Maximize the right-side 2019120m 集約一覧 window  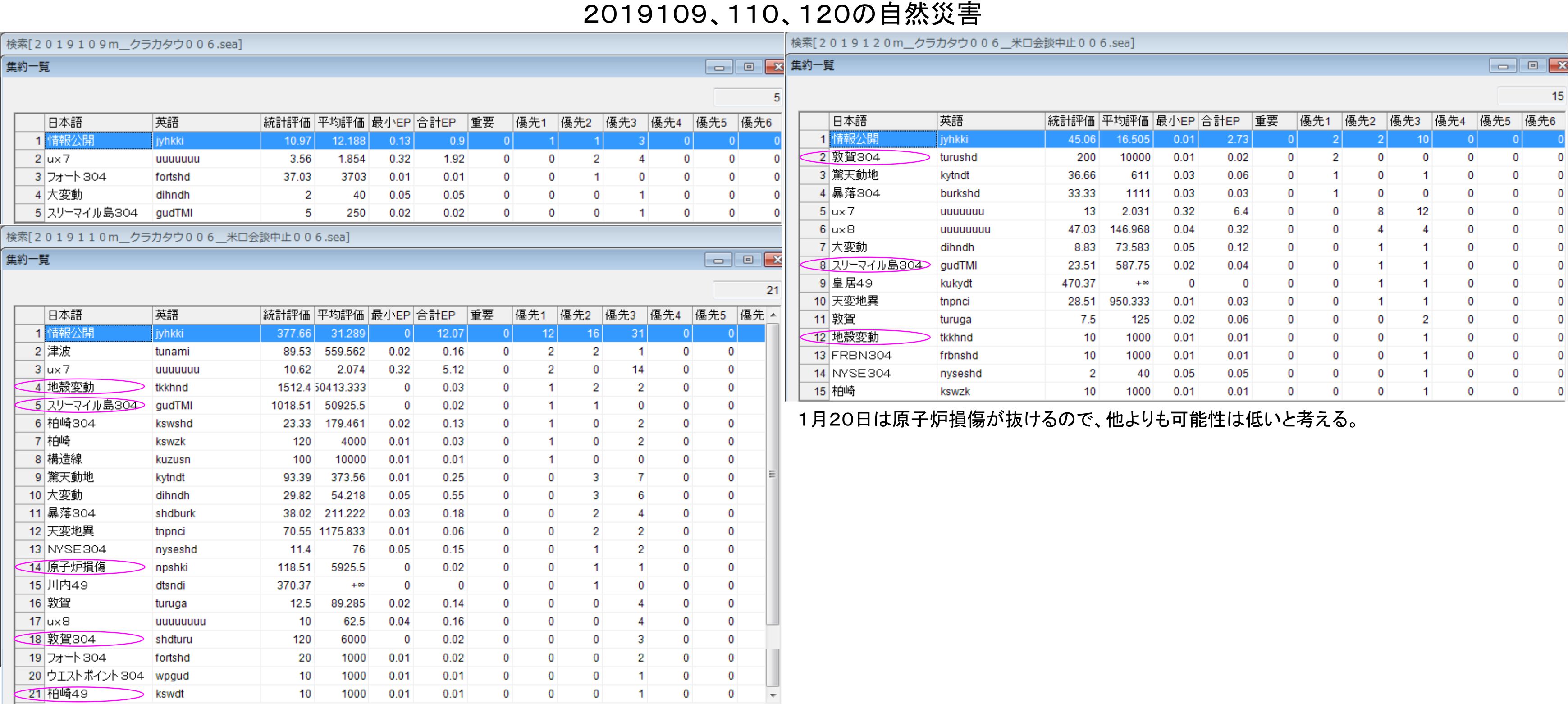click(1533, 66)
